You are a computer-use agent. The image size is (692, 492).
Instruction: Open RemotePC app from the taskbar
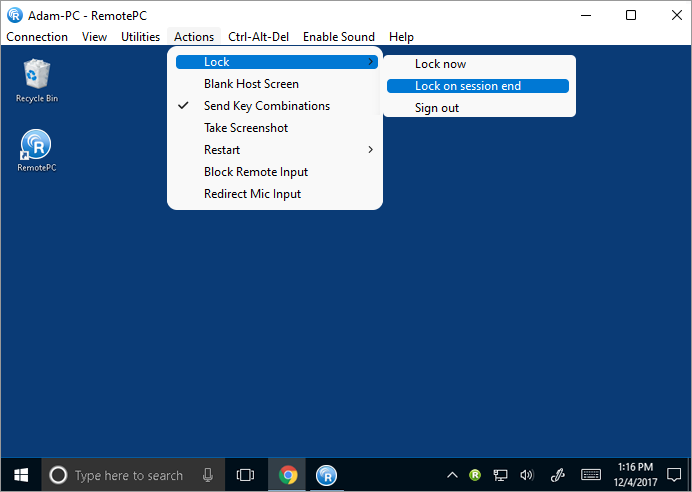click(327, 475)
